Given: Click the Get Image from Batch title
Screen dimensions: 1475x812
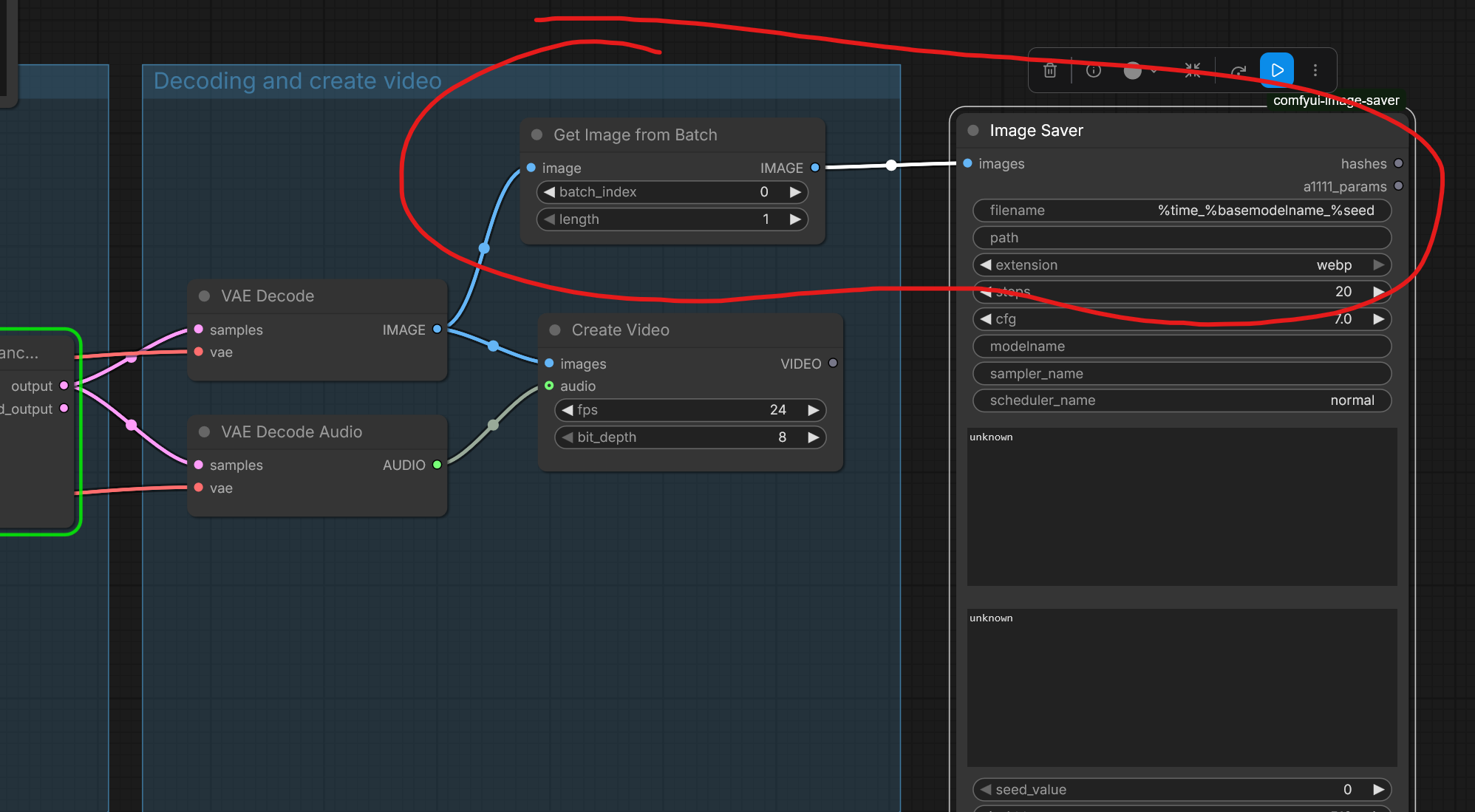Looking at the screenshot, I should [635, 134].
